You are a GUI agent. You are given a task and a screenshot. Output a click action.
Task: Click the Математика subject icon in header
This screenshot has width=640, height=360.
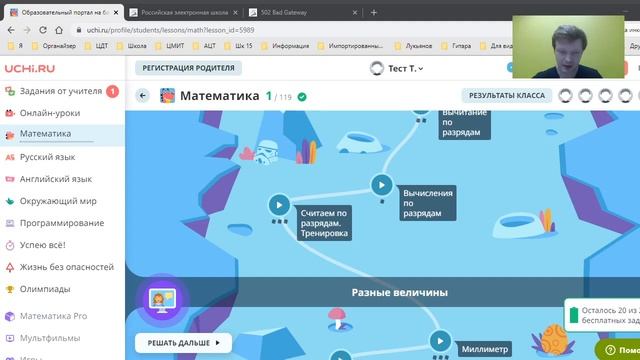tap(167, 96)
